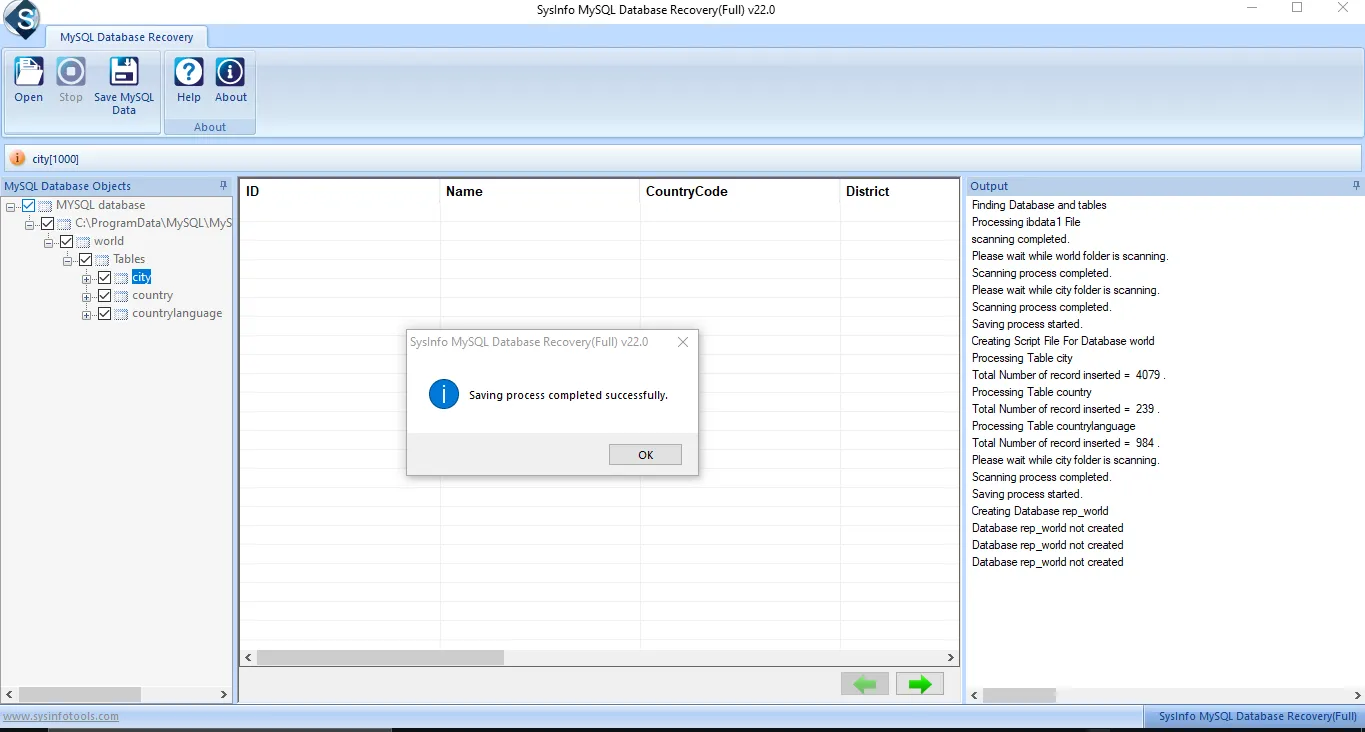Click the 'Processing ibdata1 File' log line

[1026, 222]
